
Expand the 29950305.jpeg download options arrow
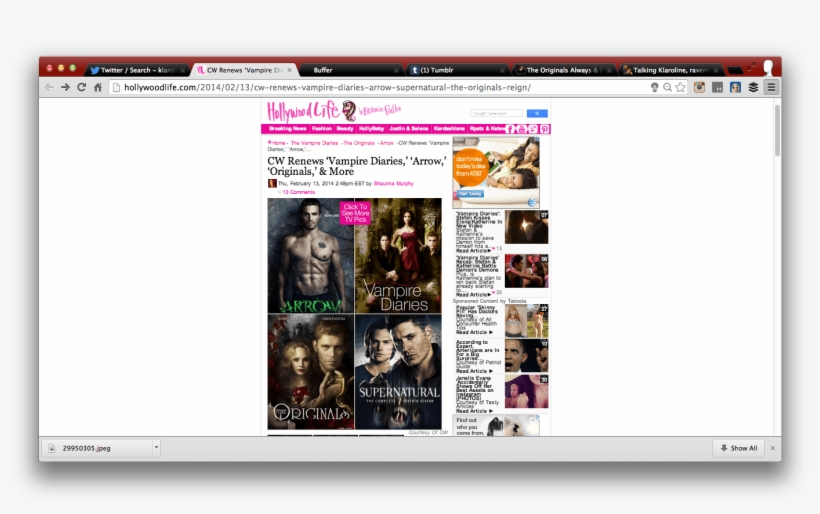pyautogui.click(x=156, y=448)
